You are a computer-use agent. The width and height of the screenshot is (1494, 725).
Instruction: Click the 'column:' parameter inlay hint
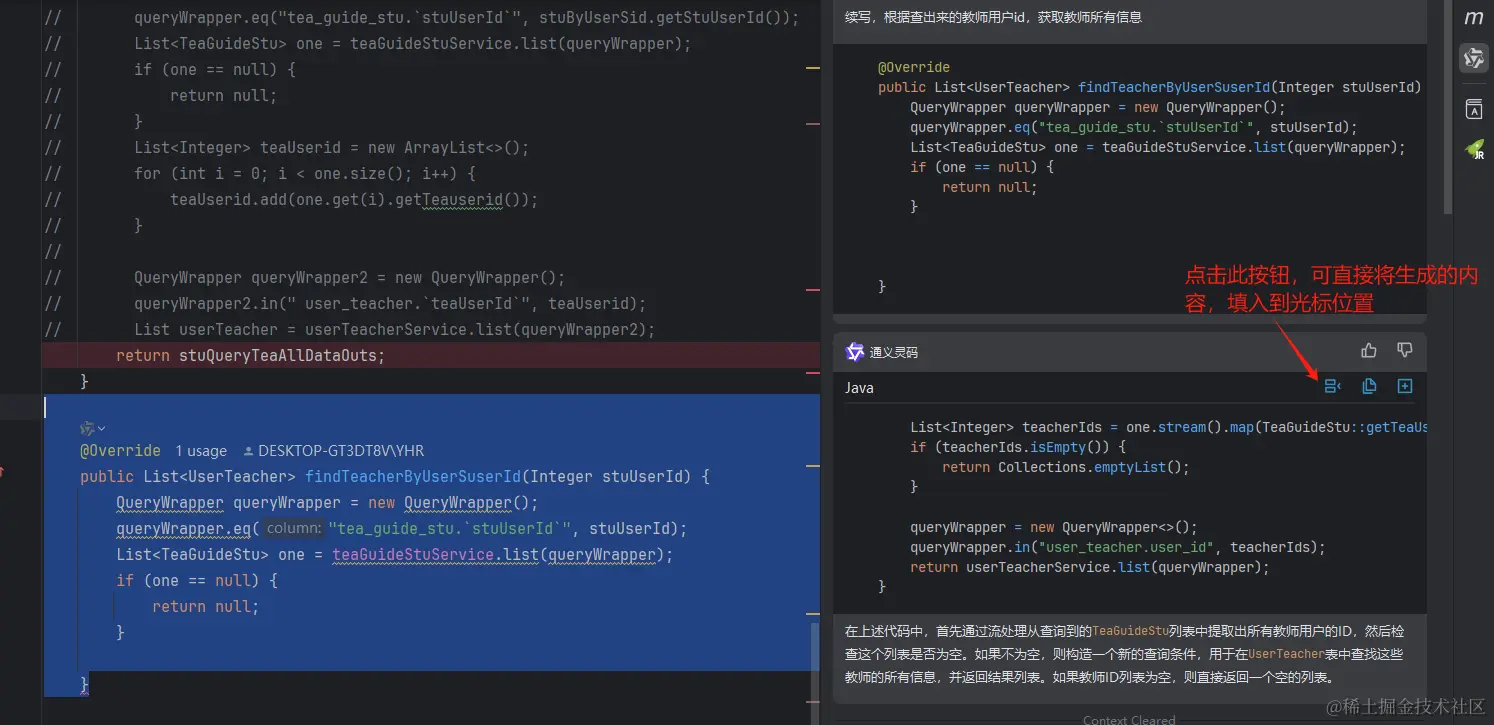pyautogui.click(x=294, y=529)
